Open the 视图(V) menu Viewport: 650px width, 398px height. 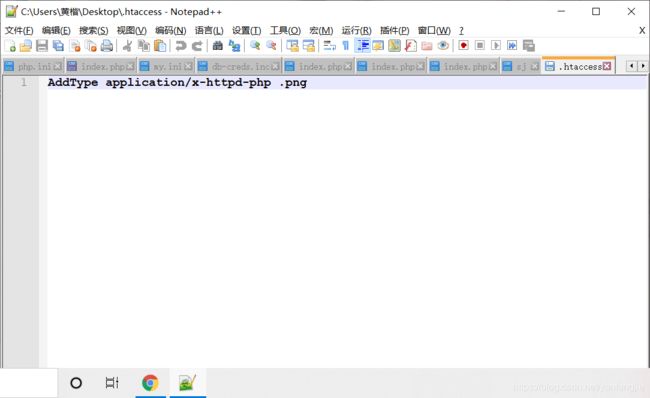131,31
